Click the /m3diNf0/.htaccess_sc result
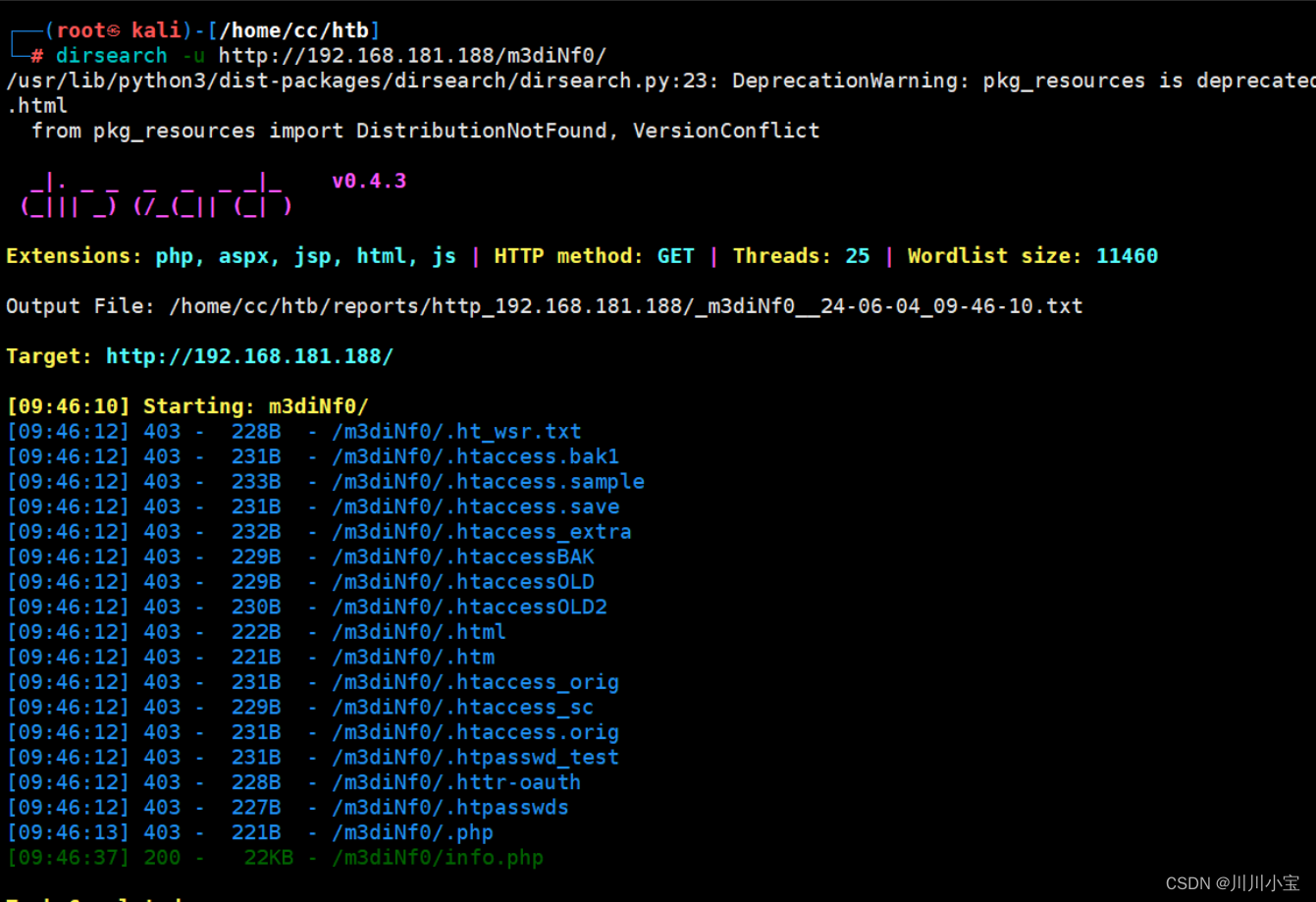 (x=462, y=707)
